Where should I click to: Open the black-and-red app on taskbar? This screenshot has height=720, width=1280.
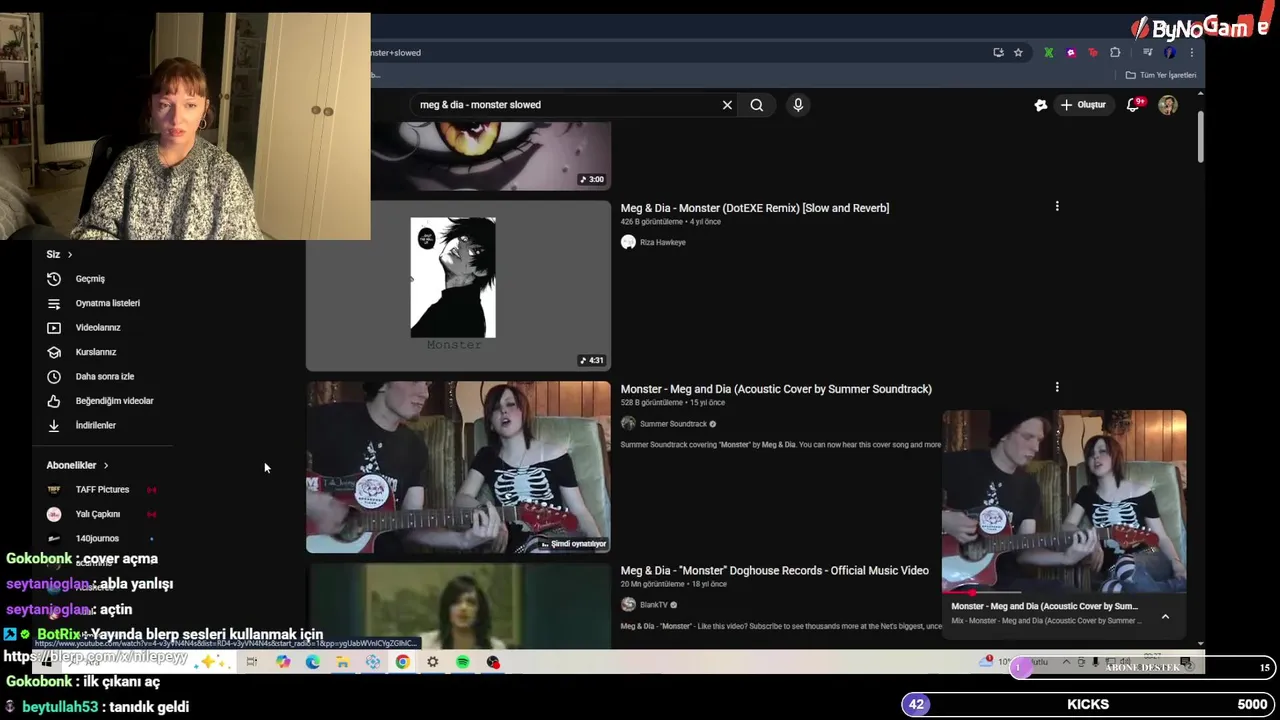click(x=493, y=662)
